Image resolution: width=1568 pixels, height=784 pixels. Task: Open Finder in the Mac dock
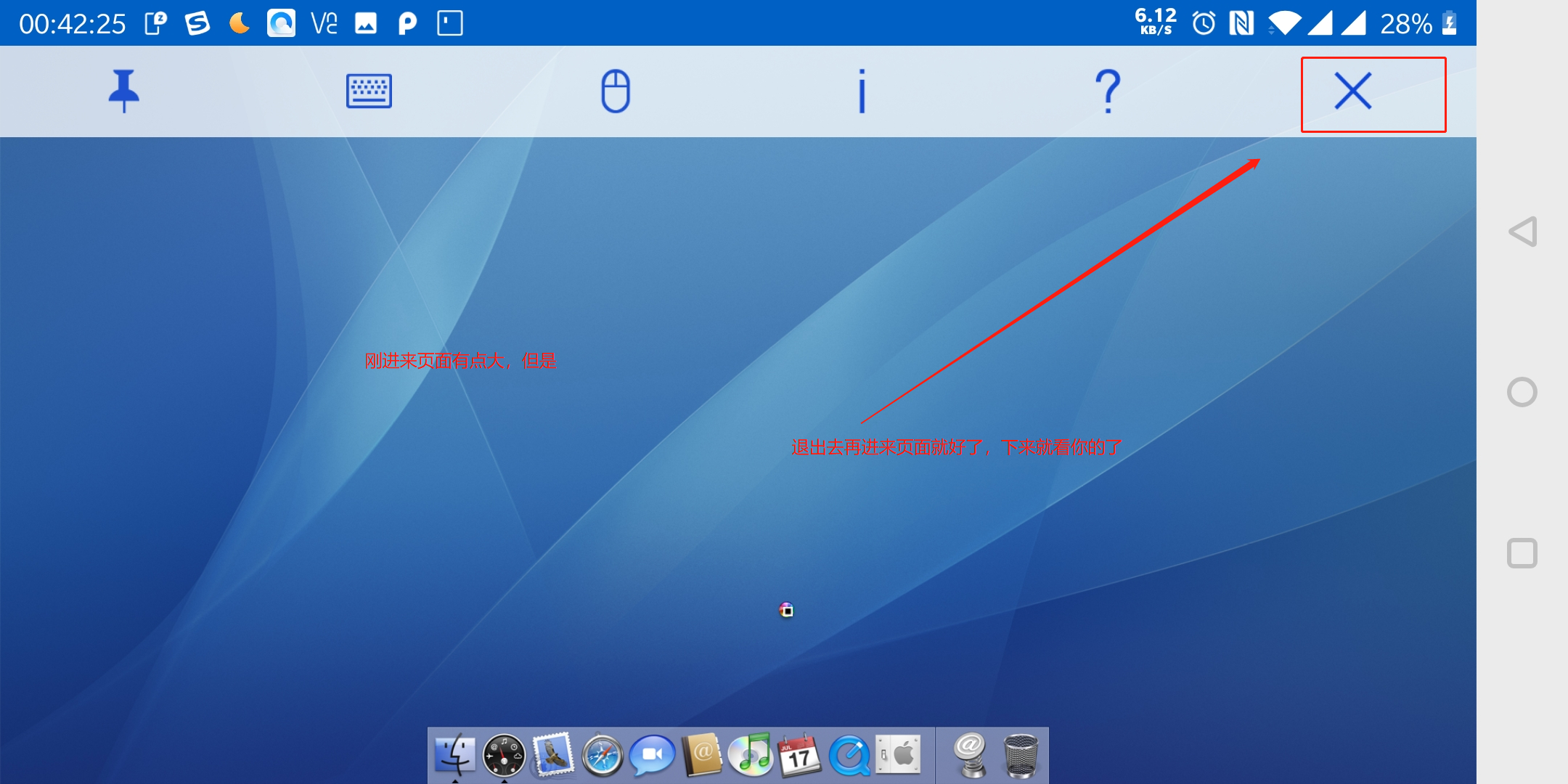(x=455, y=755)
